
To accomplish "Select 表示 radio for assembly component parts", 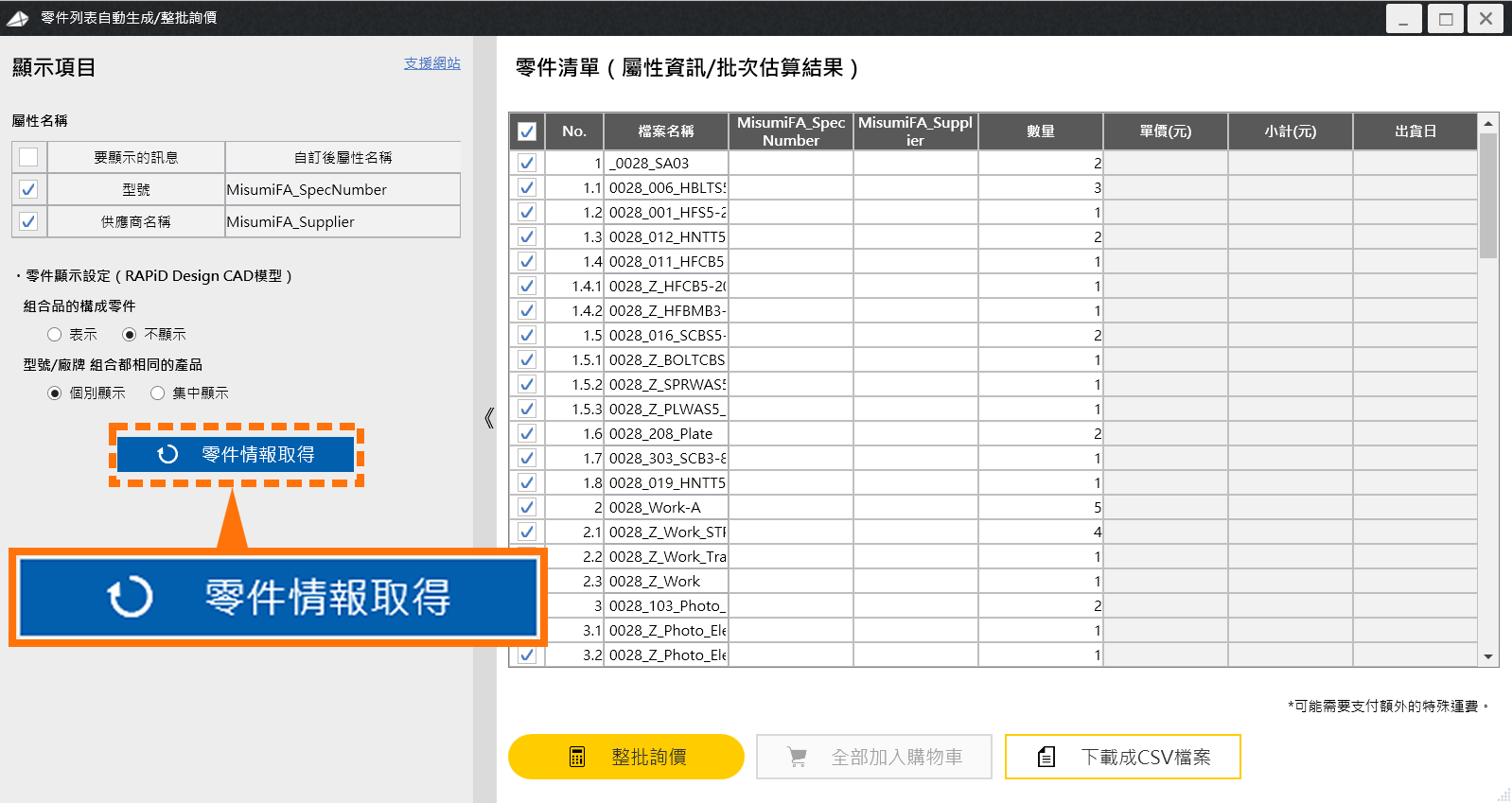I will (x=55, y=335).
